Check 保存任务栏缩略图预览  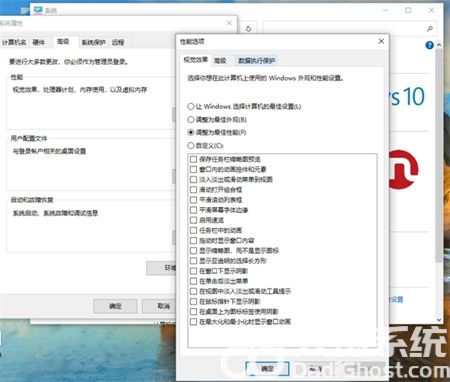click(x=193, y=159)
